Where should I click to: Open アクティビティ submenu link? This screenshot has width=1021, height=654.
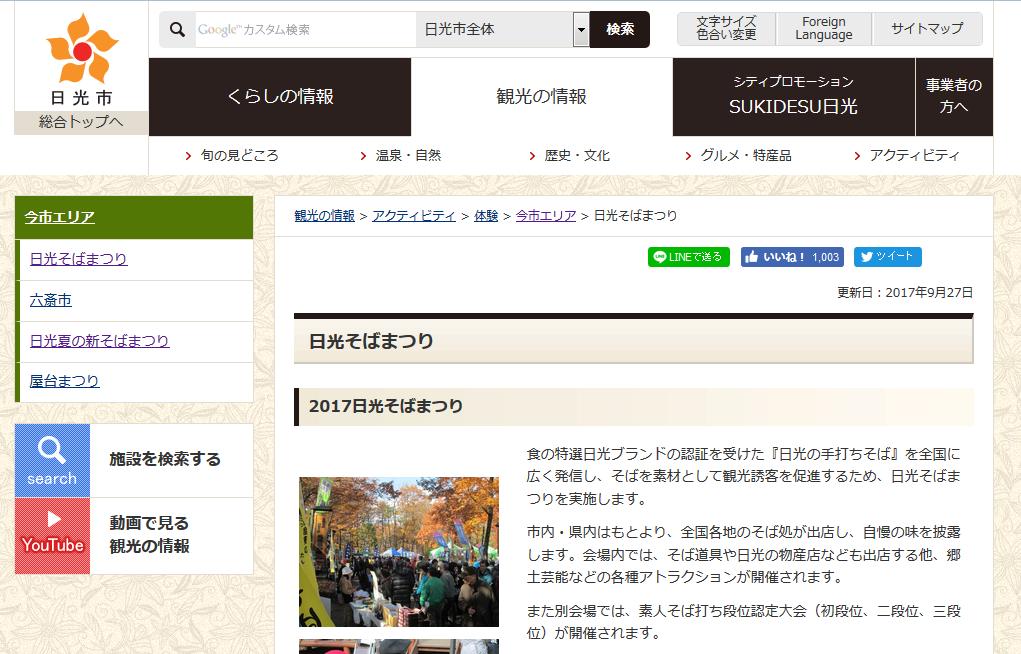(x=914, y=156)
